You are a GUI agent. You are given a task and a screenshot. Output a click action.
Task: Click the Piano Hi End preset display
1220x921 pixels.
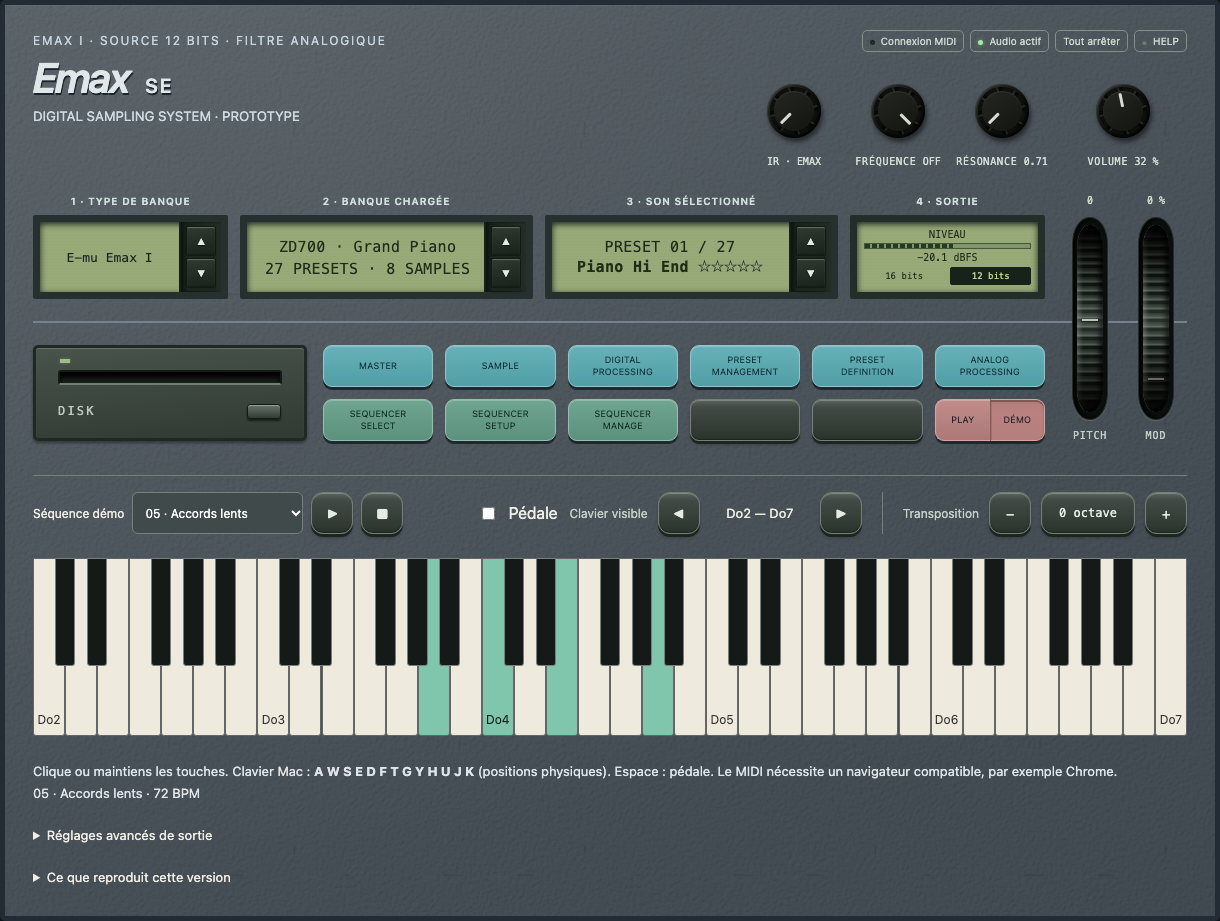[x=670, y=257]
